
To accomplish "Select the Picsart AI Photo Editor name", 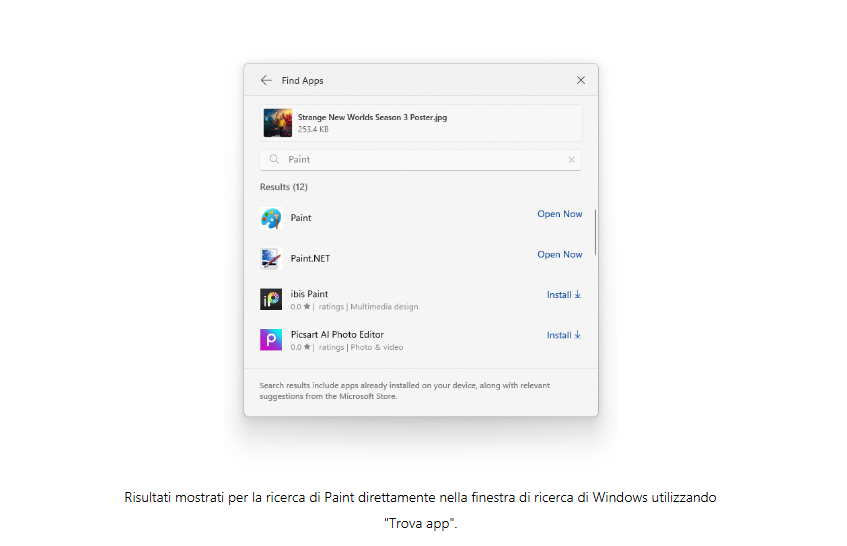I will click(x=337, y=334).
